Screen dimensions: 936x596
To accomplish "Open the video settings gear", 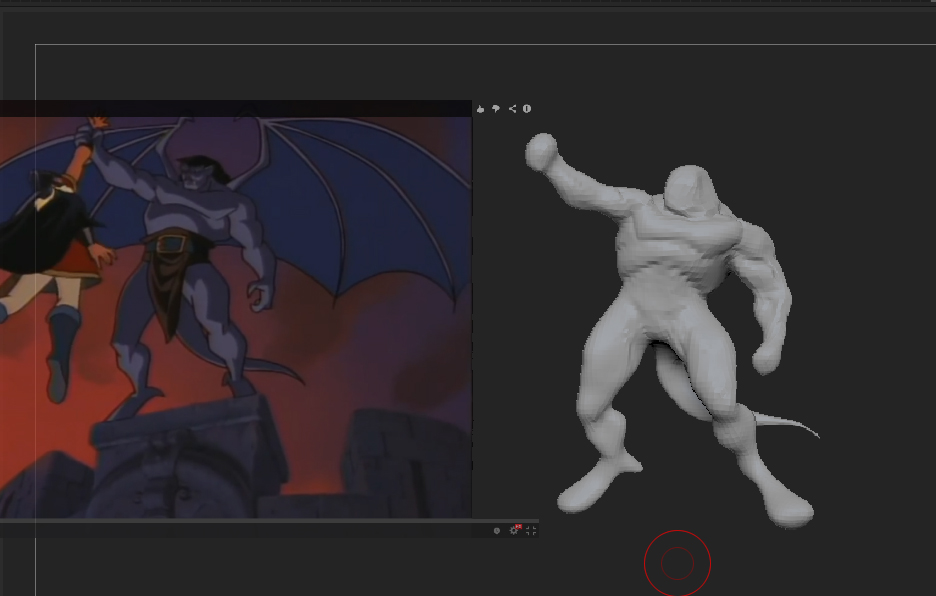I will pos(514,530).
